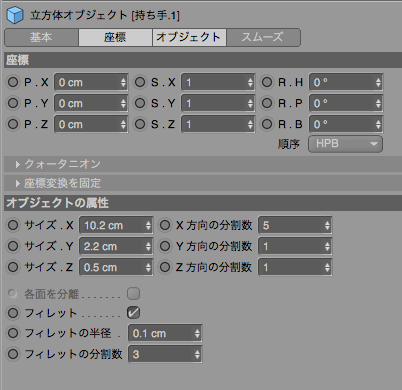Expand the 座標変換を固定 section
This screenshot has width=402, height=390.
(203, 183)
